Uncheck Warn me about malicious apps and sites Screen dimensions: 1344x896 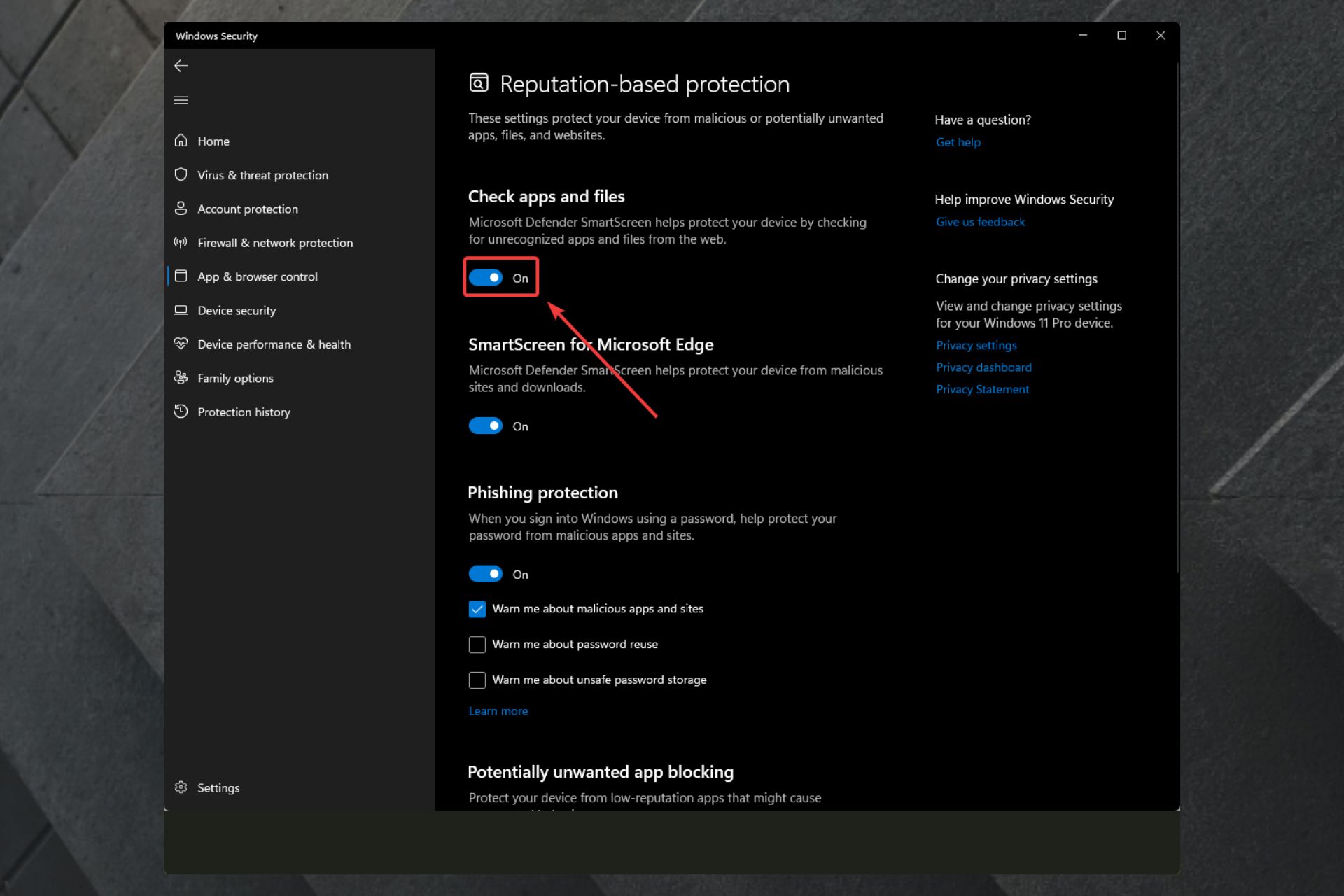pos(477,609)
